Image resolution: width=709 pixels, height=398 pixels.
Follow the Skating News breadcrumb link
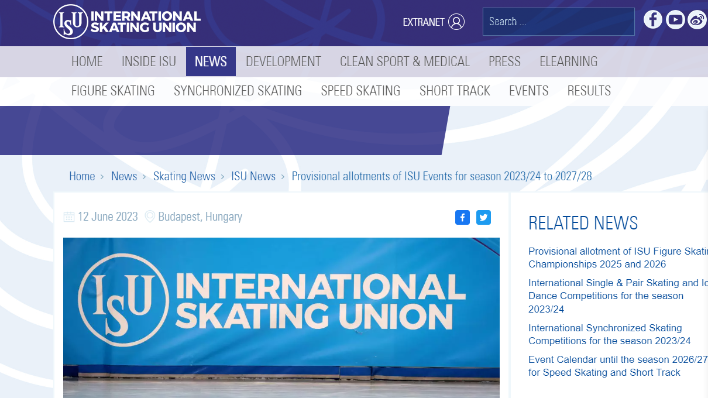184,176
